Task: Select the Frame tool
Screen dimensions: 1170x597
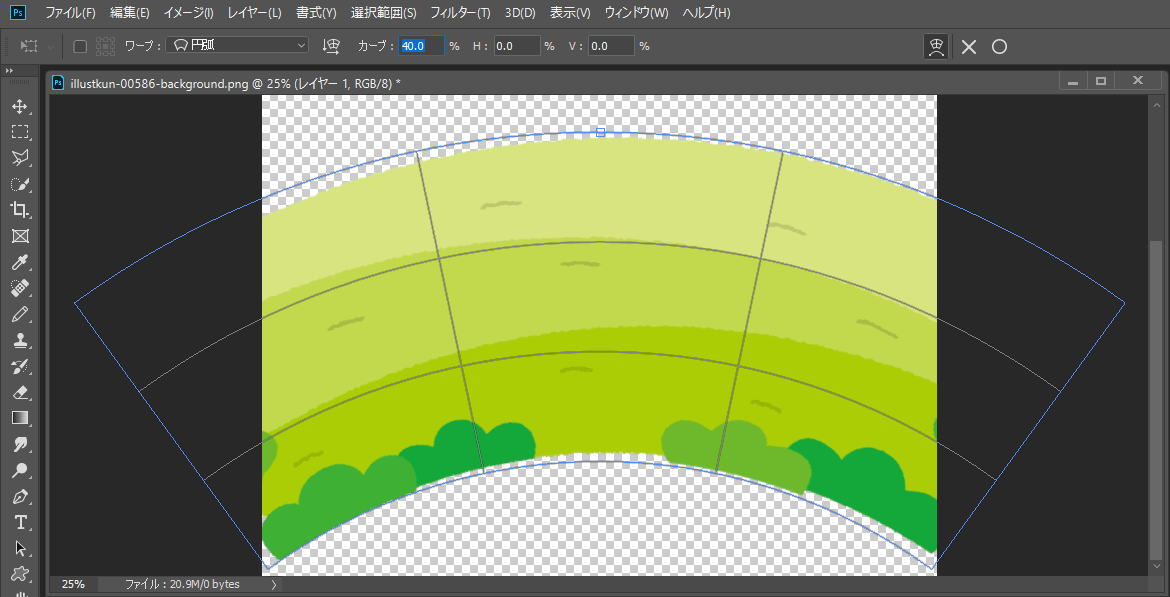Action: pos(20,236)
